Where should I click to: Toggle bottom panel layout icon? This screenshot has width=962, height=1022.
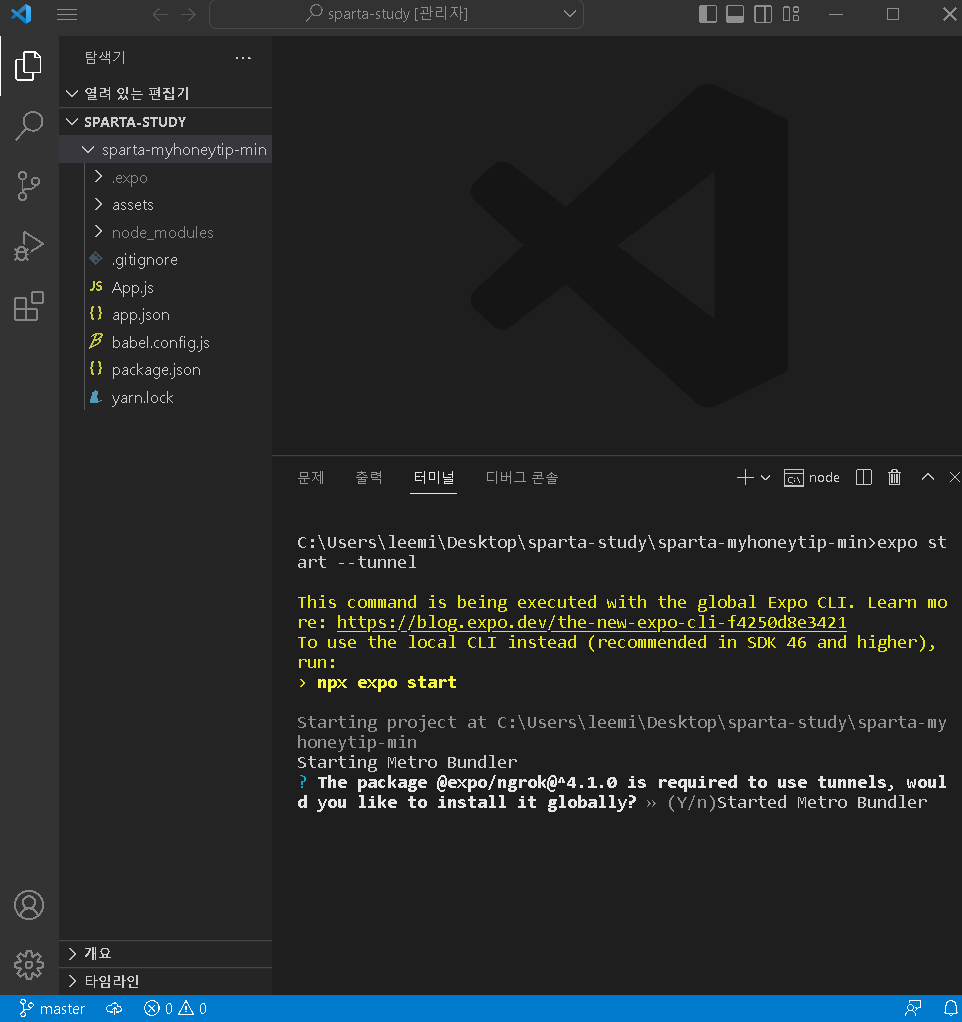point(735,14)
